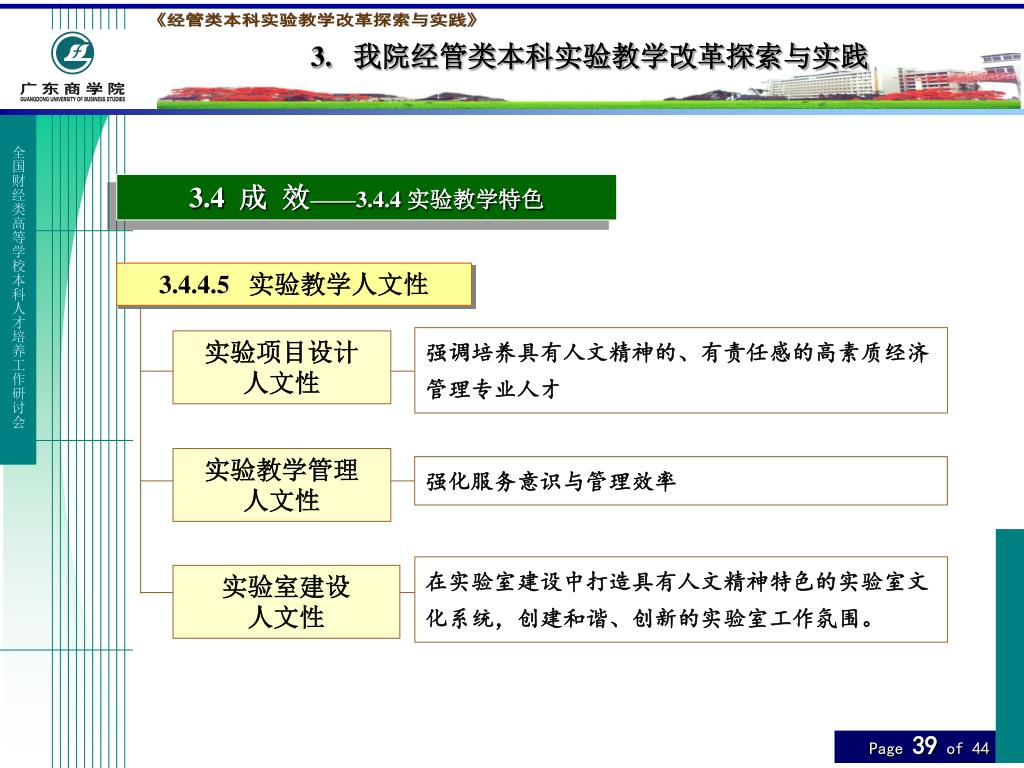Viewport: 1024px width, 768px height.
Task: Select the green banner 3.4 成效——3.4.4 实验教学特色
Action: tap(366, 197)
